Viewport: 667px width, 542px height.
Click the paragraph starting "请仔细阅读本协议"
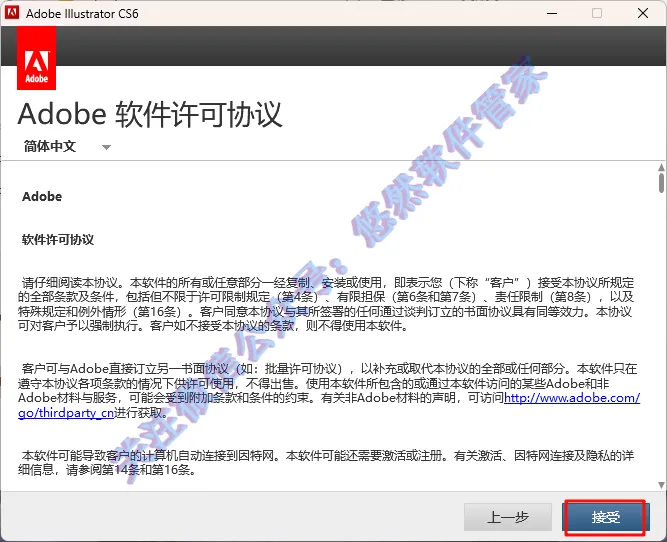[326, 304]
